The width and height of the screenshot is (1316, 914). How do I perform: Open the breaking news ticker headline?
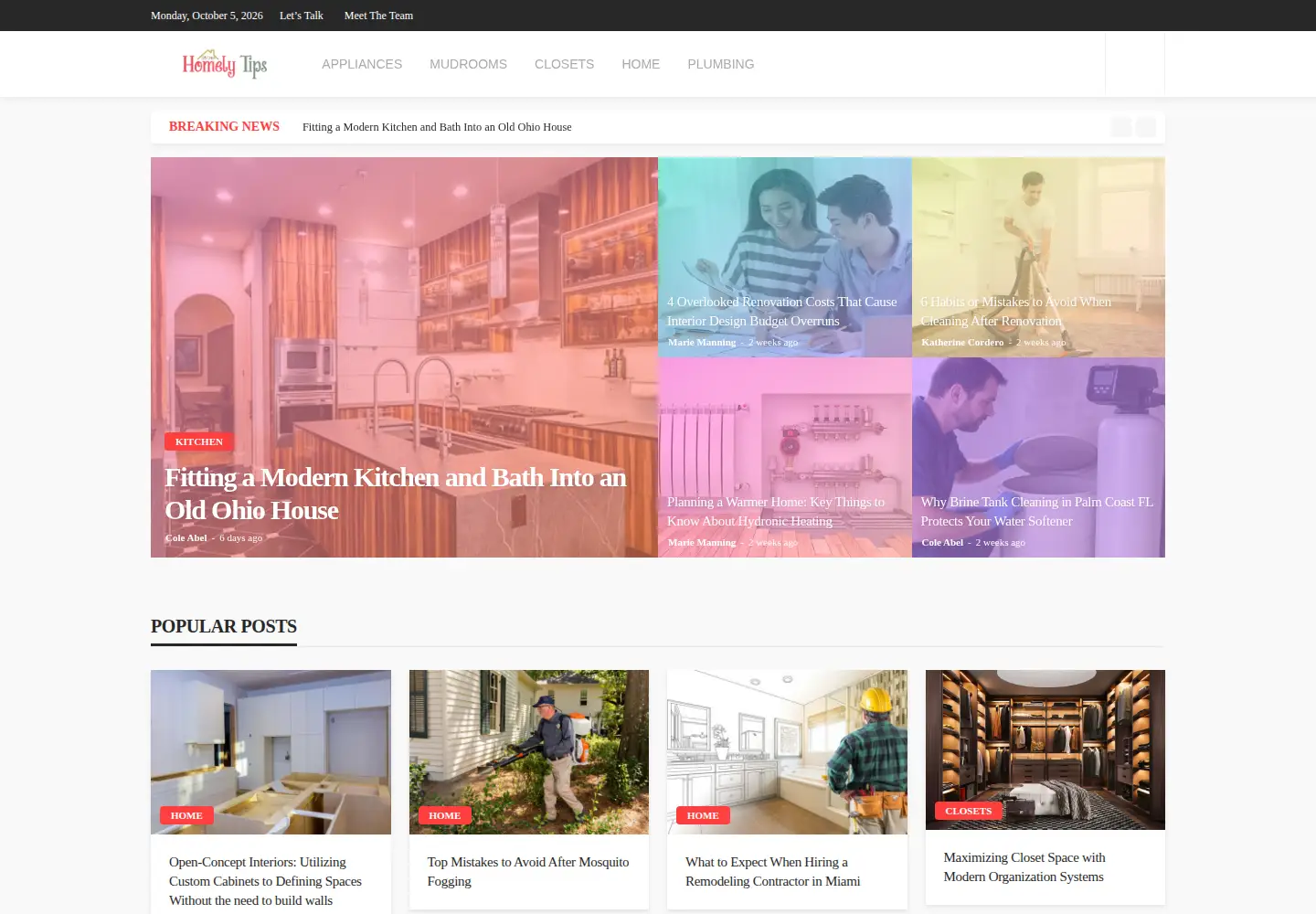point(437,127)
